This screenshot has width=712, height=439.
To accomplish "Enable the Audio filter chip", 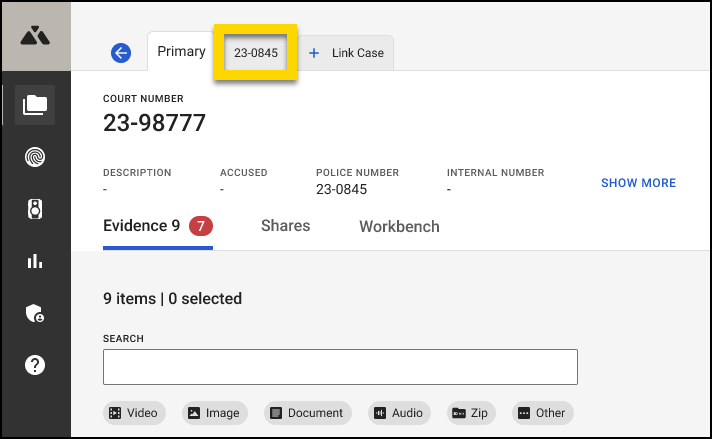I will point(399,413).
